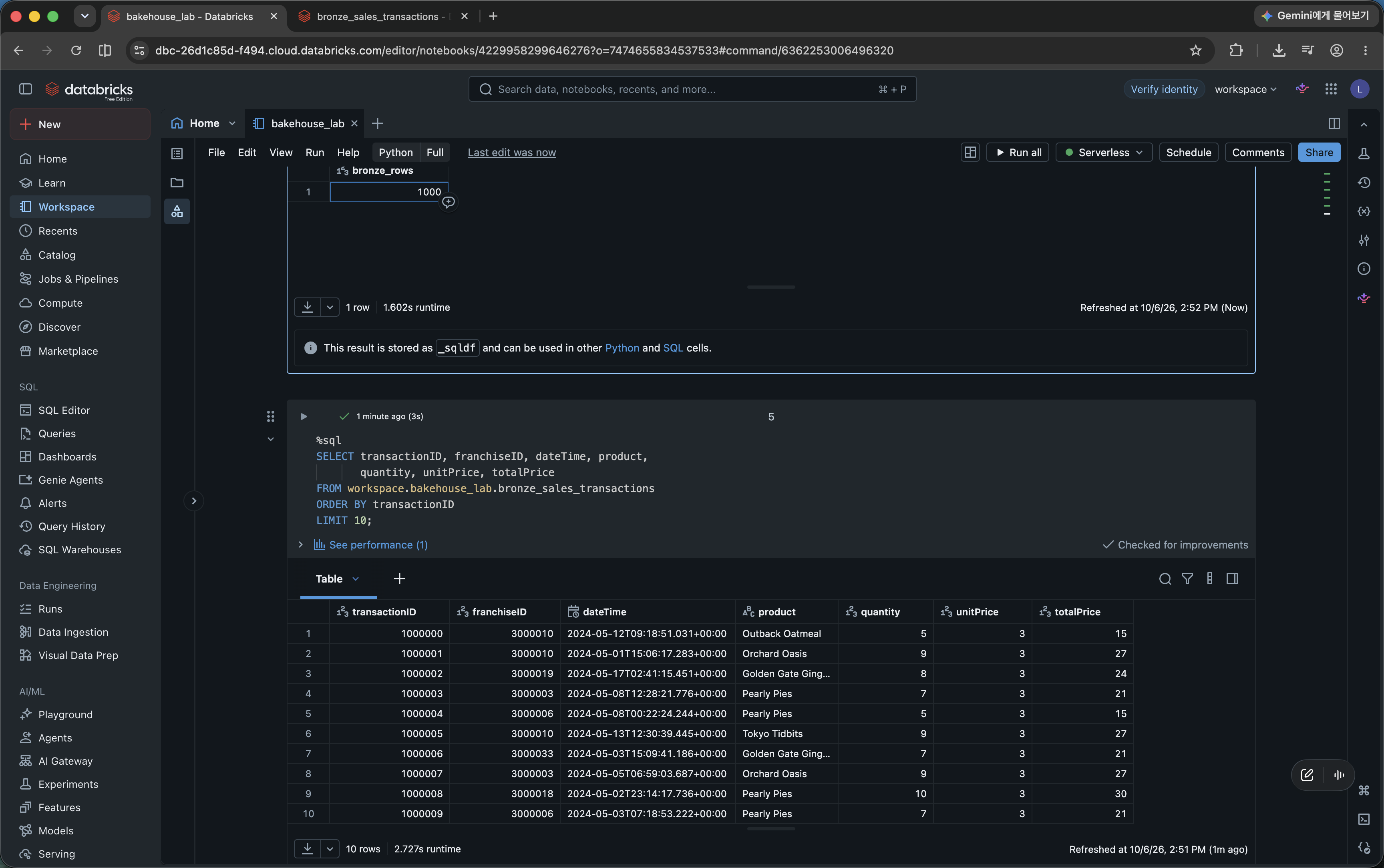1384x868 pixels.
Task: Expand the side panel arrow toggle
Action: tap(194, 501)
